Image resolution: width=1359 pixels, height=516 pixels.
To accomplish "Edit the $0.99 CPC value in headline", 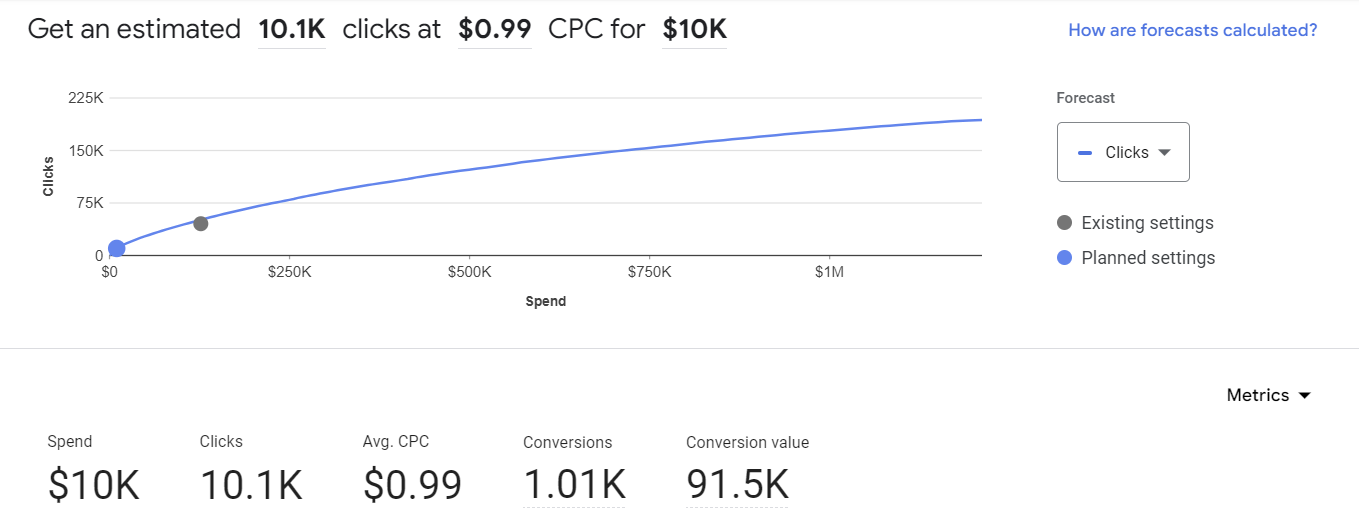I will [494, 30].
